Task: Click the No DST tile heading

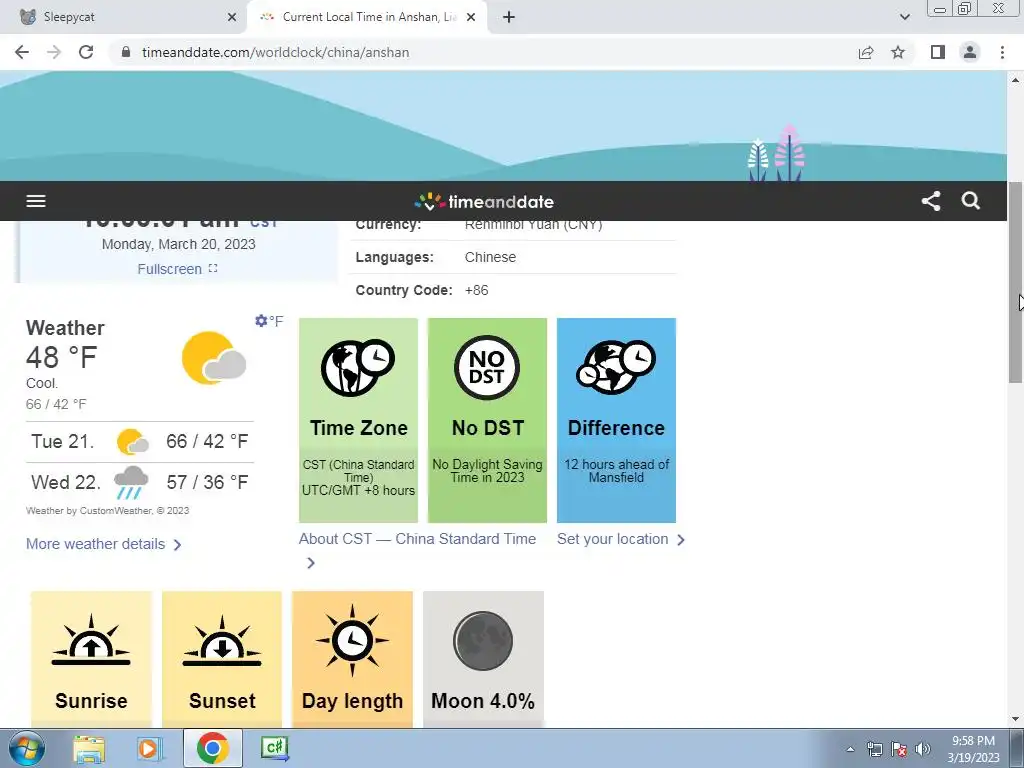Action: (x=488, y=428)
